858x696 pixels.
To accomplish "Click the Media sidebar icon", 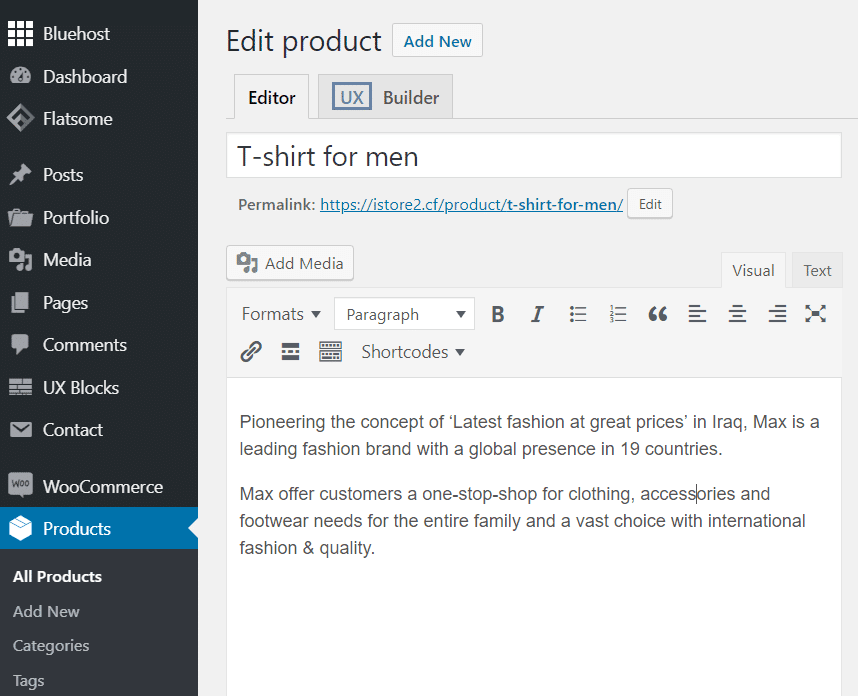I will pos(20,260).
